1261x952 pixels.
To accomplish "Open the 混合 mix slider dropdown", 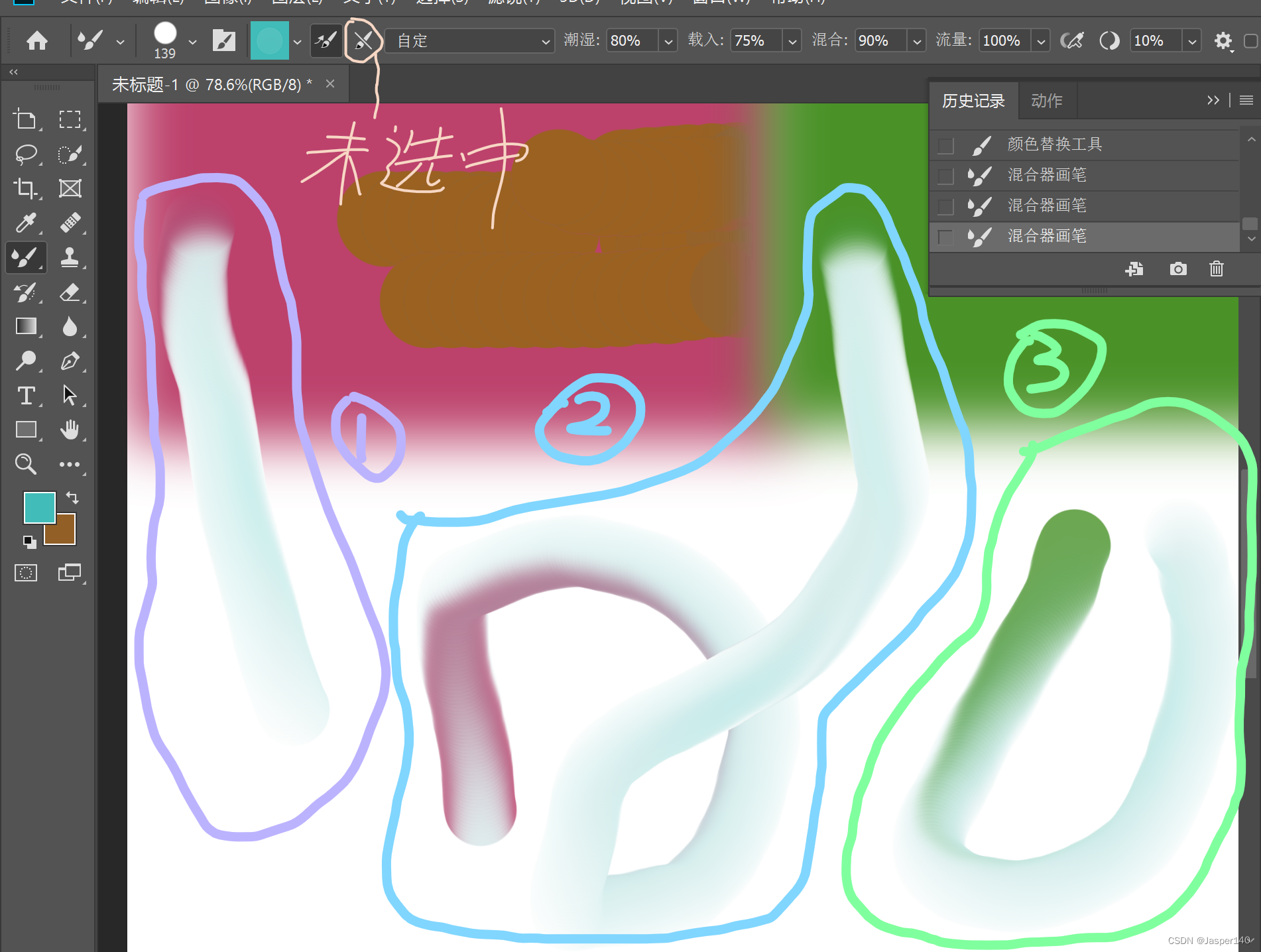I will point(916,41).
